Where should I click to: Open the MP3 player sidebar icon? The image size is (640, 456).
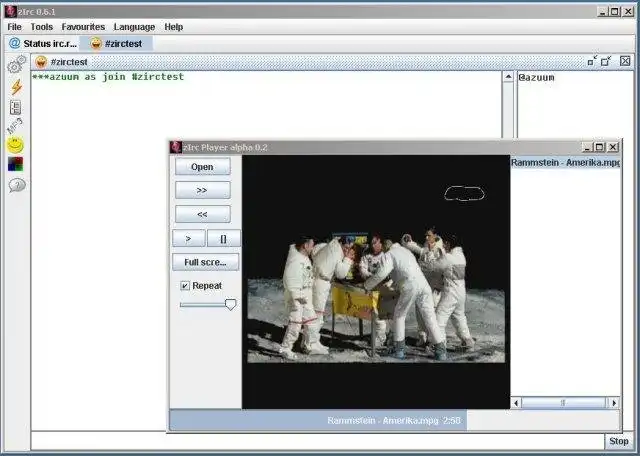coord(15,126)
